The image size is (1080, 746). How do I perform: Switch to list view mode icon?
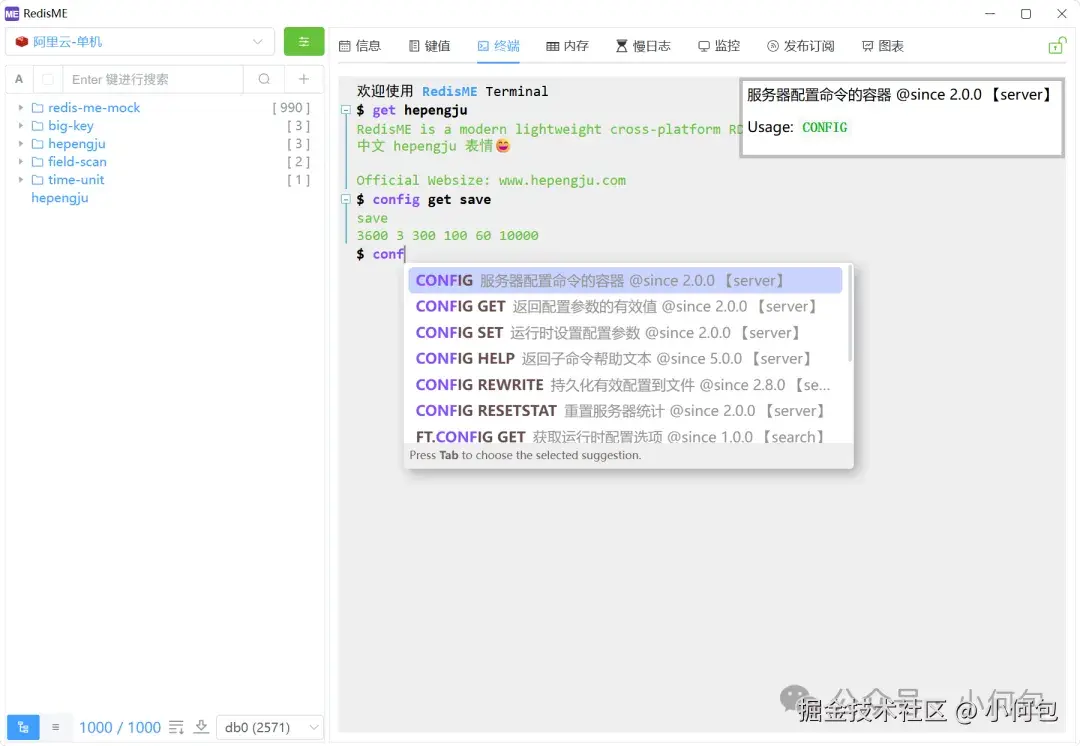(56, 727)
